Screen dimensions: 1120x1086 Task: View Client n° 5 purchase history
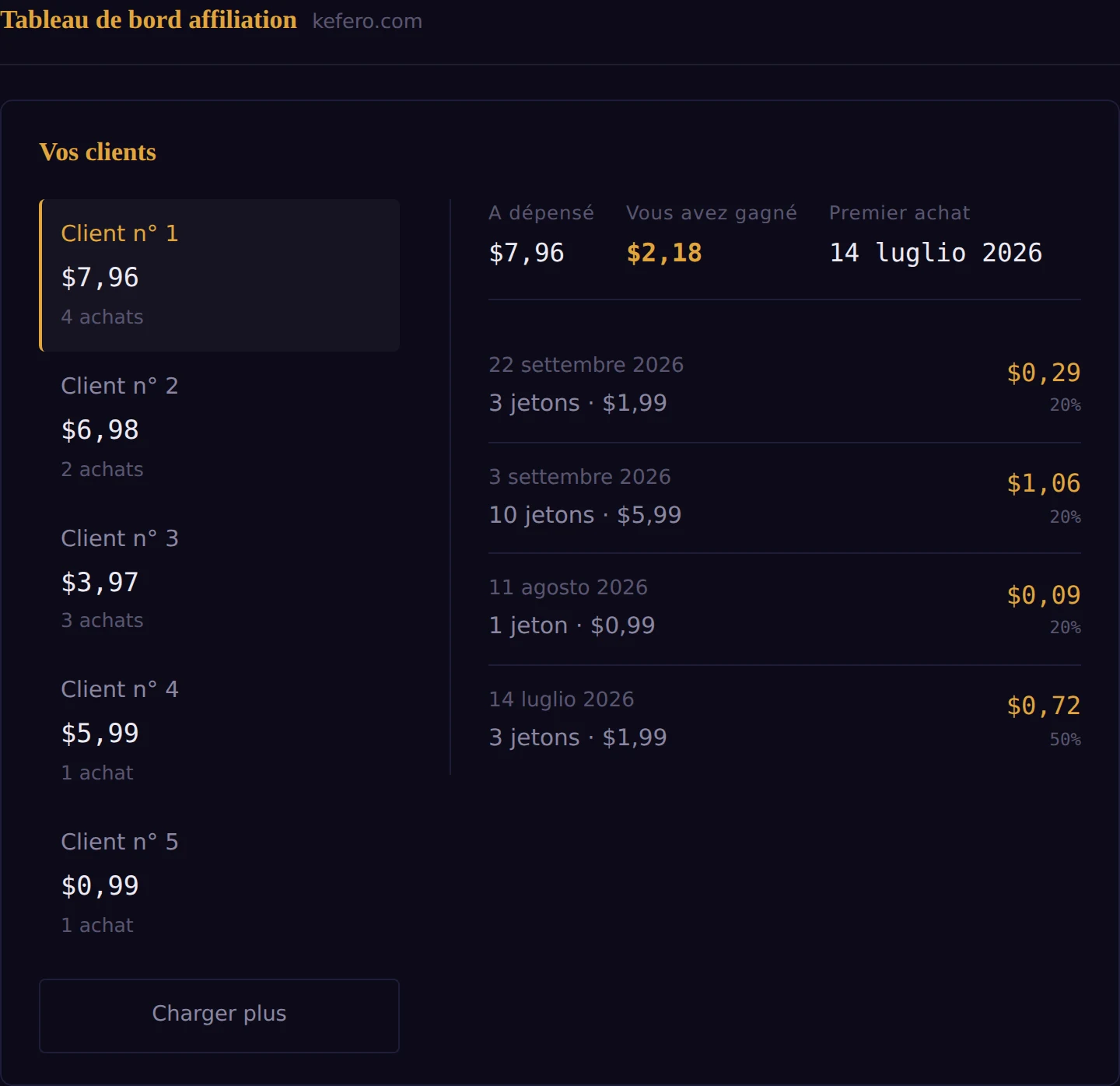220,884
